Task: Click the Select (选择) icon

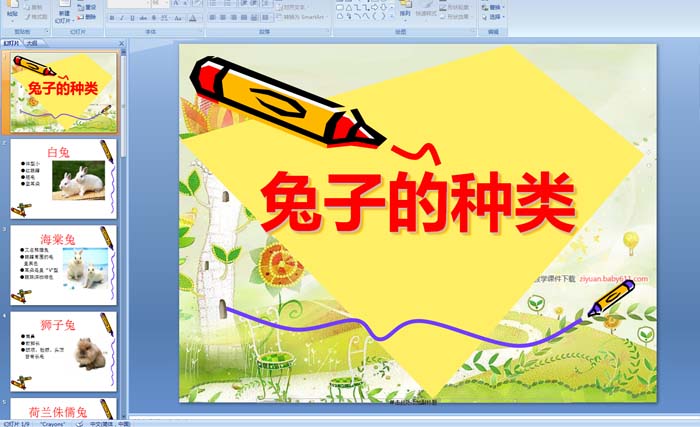Action: point(485,17)
